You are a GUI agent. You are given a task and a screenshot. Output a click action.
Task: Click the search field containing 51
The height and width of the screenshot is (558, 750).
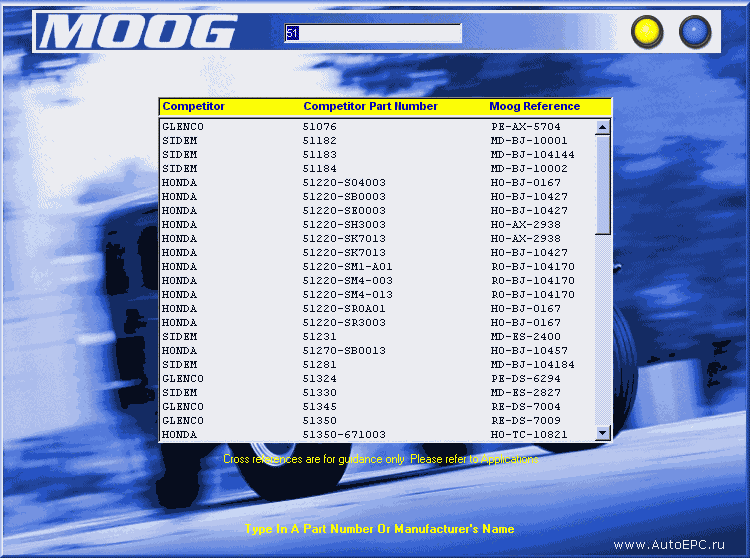[373, 33]
